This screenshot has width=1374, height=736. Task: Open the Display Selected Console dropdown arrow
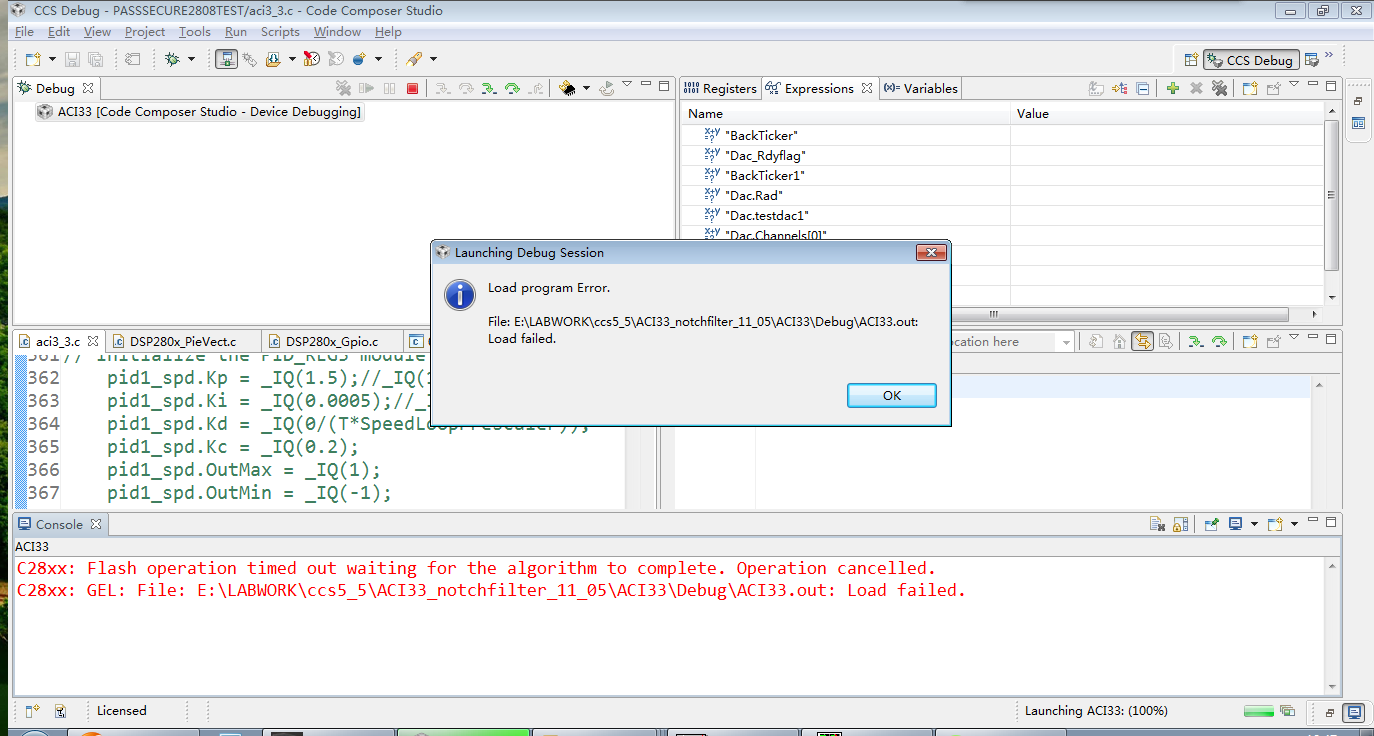pyautogui.click(x=1254, y=524)
